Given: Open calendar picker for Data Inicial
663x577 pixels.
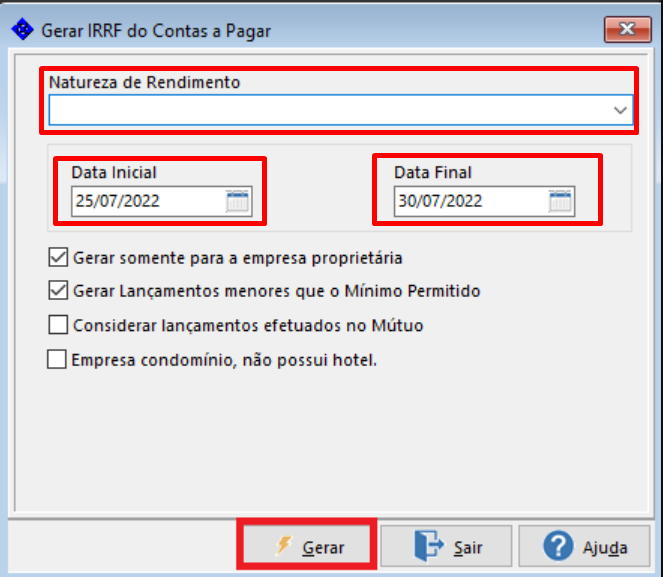Looking at the screenshot, I should pos(237,201).
